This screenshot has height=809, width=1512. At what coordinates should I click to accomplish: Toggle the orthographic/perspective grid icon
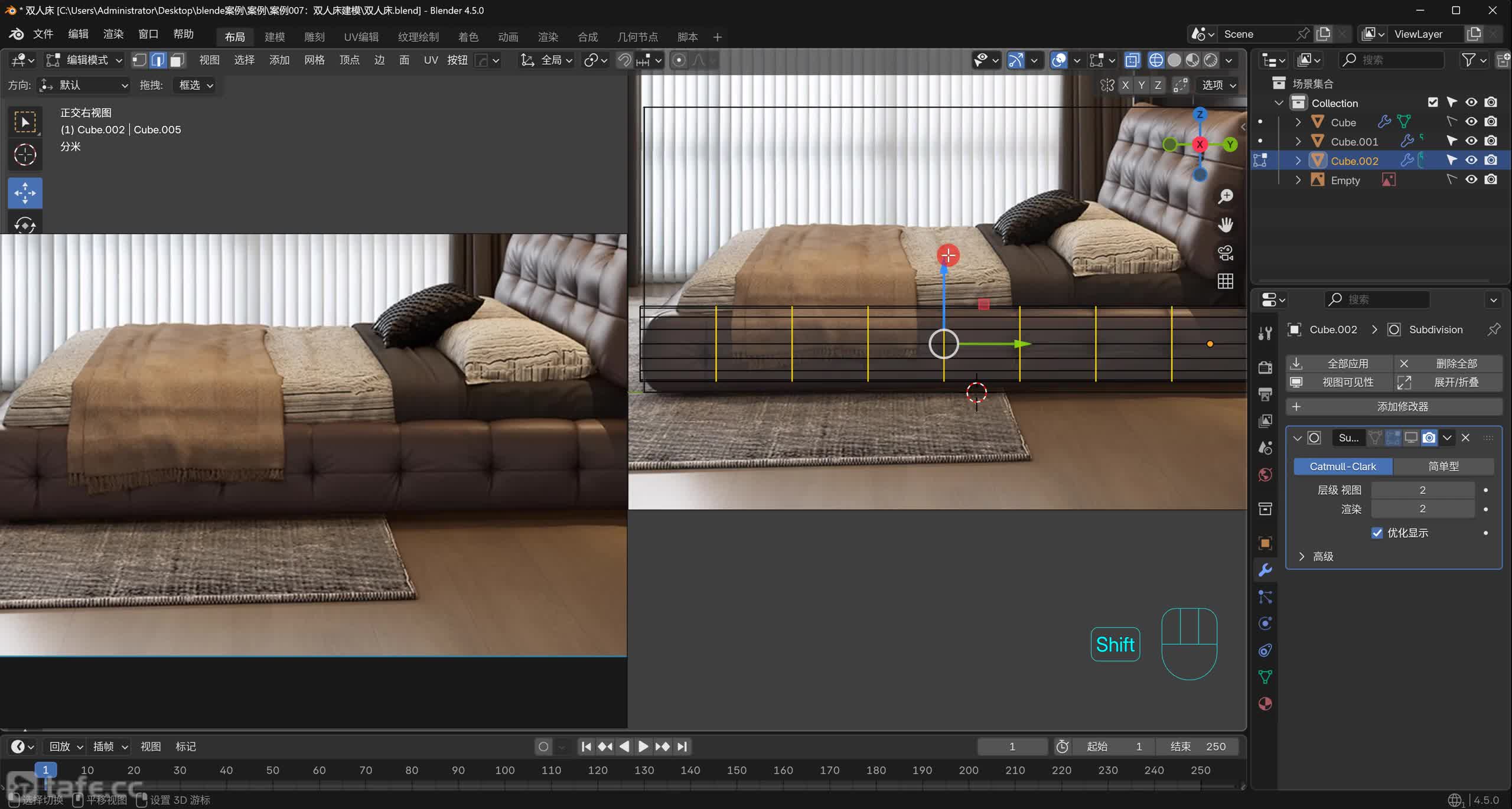click(x=1226, y=282)
